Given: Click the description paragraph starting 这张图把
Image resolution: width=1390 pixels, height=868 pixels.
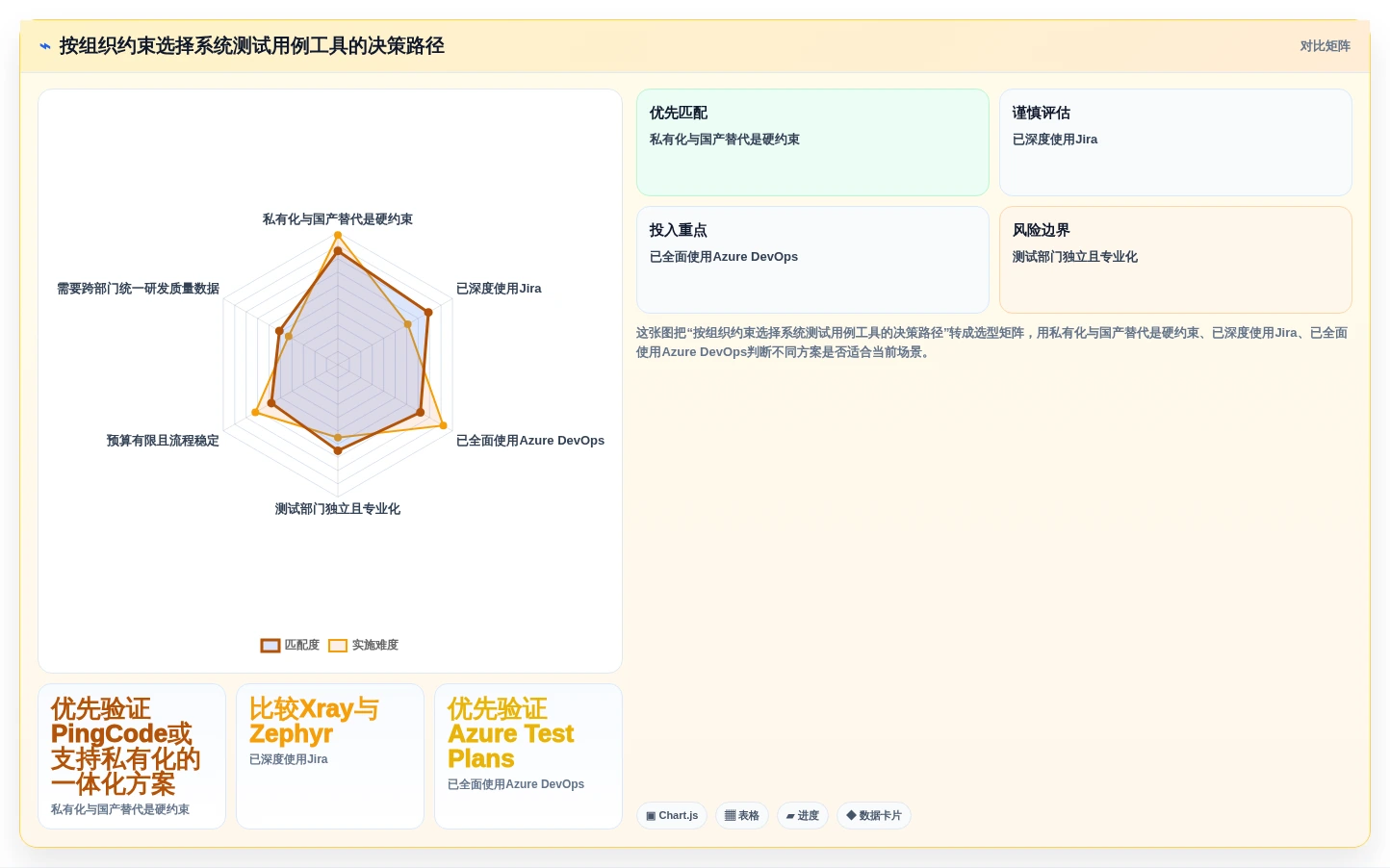Looking at the screenshot, I should [993, 343].
